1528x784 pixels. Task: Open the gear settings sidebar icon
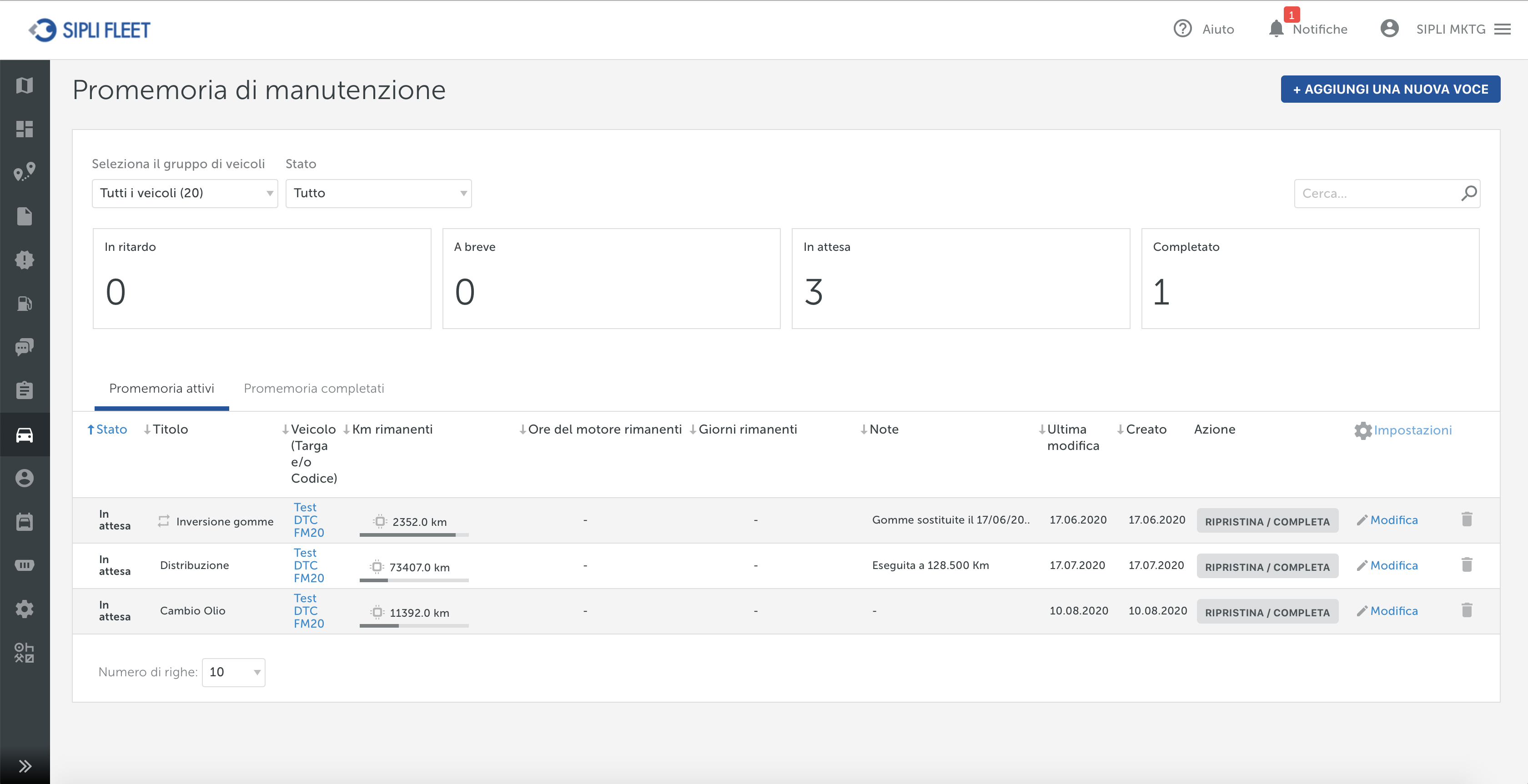point(24,609)
